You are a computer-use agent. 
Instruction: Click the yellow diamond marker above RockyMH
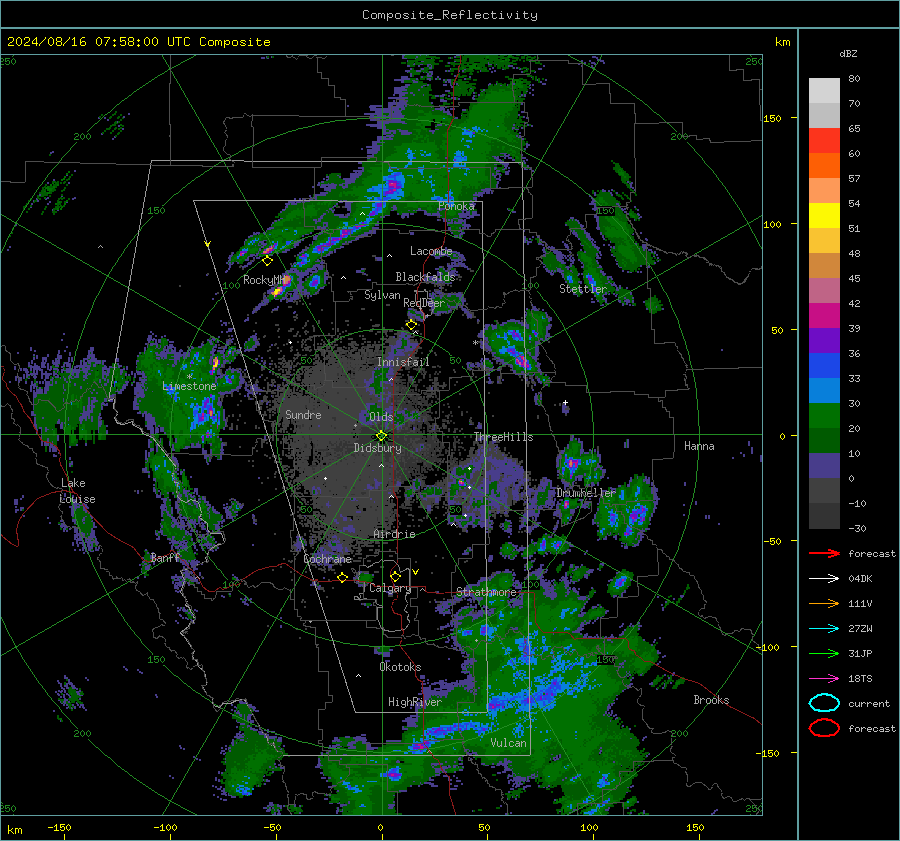click(267, 261)
